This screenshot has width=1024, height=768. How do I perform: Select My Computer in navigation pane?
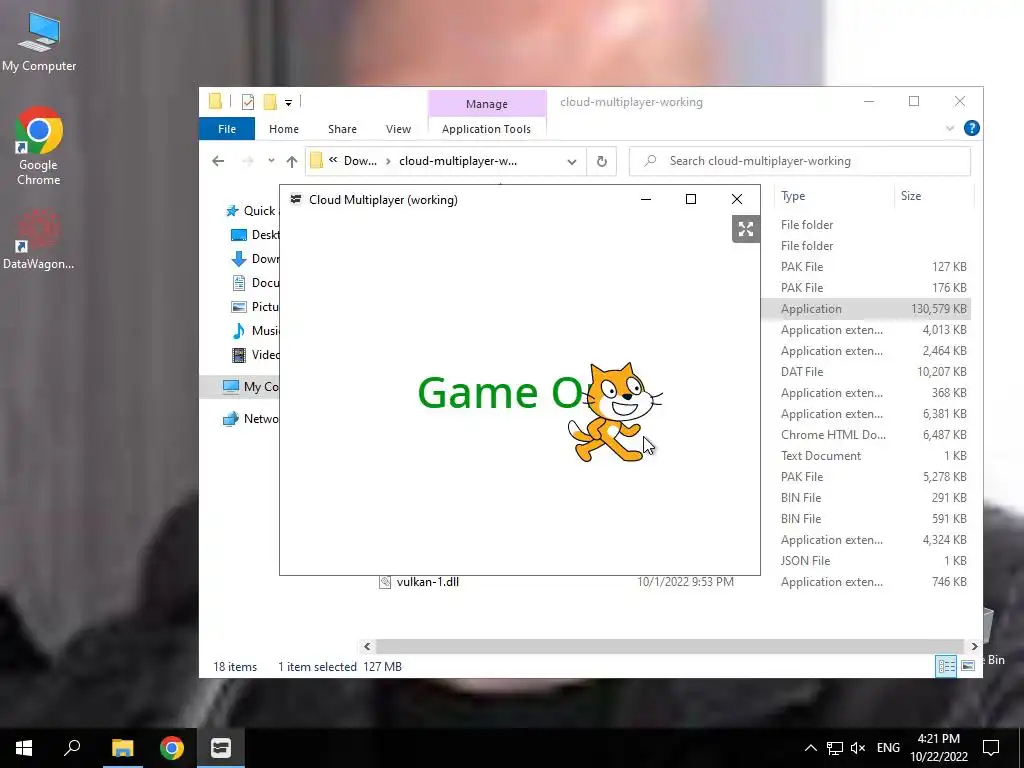pos(250,387)
